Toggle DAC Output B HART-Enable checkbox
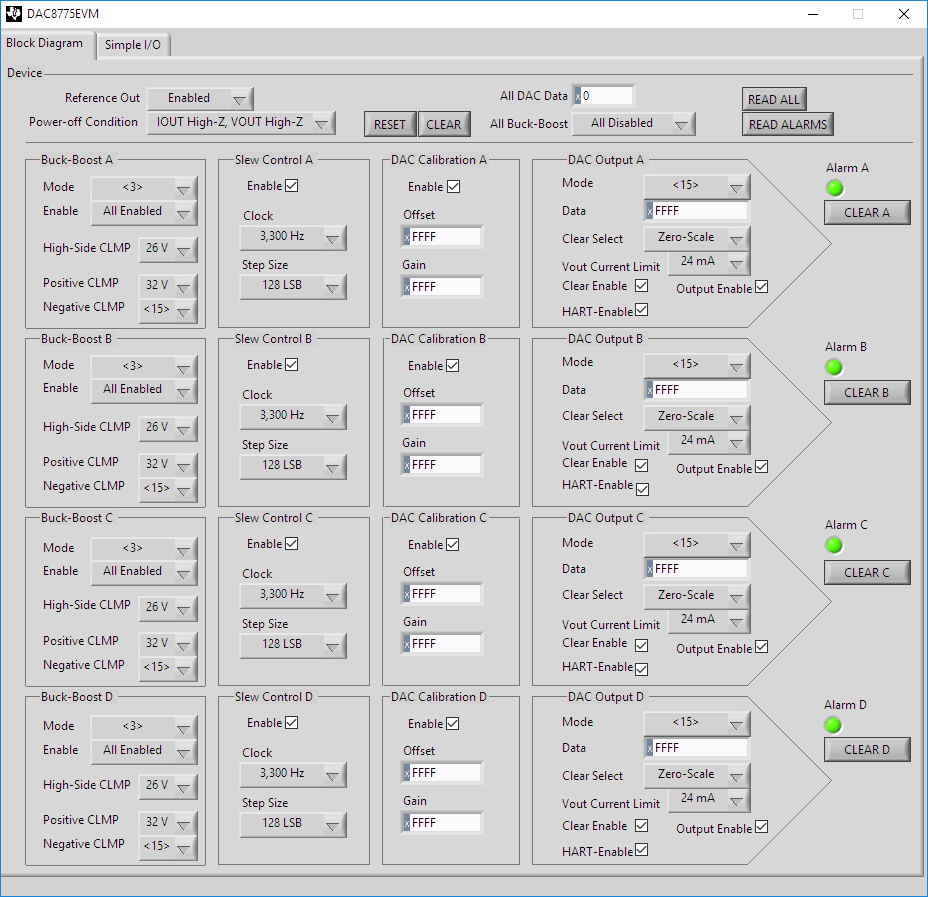The width and height of the screenshot is (928, 897). (x=643, y=489)
